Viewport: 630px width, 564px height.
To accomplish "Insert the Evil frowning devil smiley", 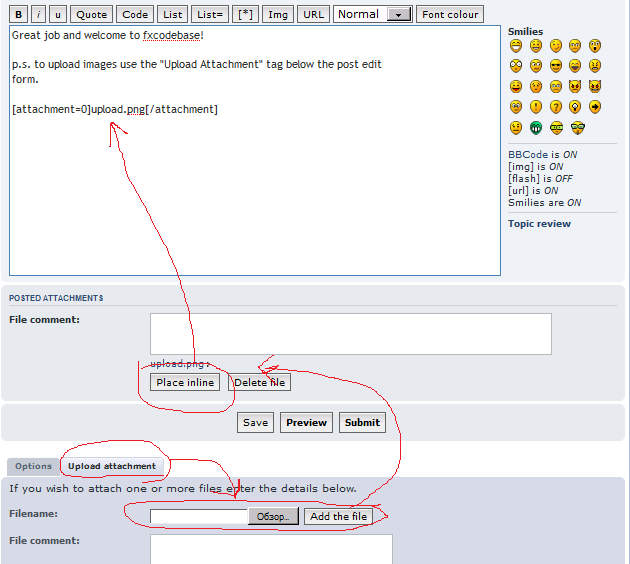I will tap(575, 86).
